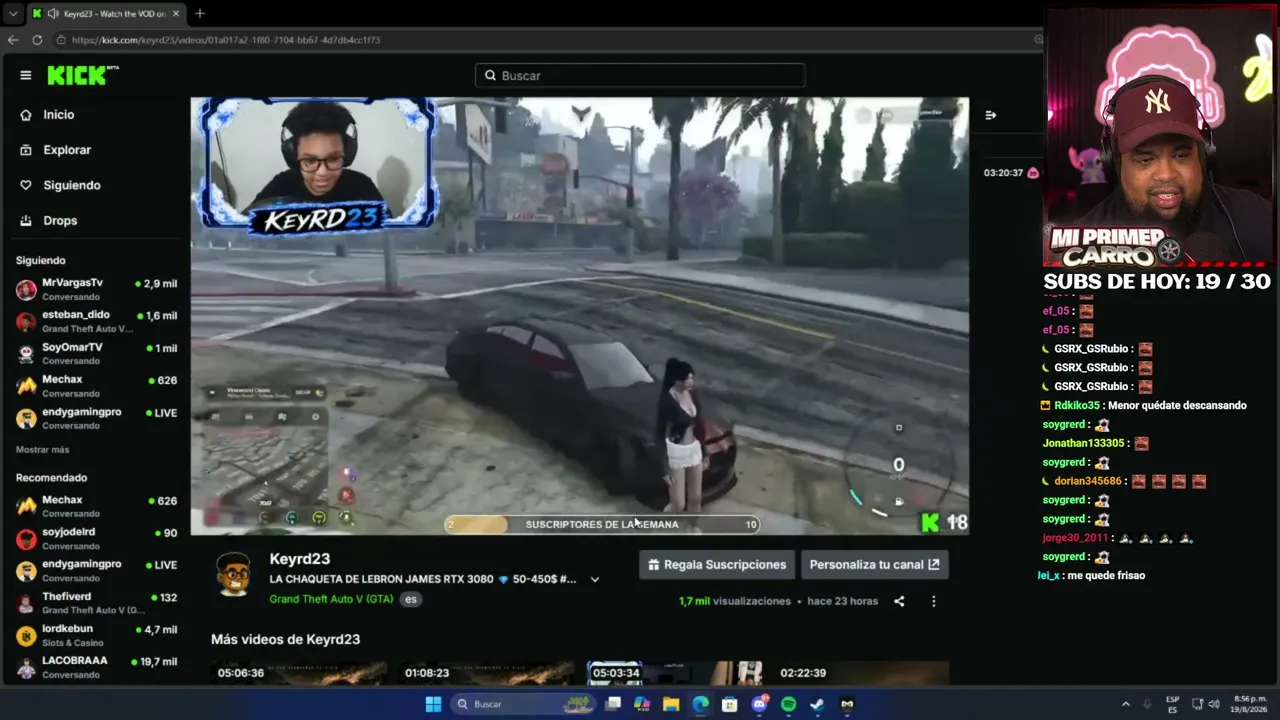Open the 05:06:36 video thumbnail
Screen dimensions: 1280x720
pos(298,672)
